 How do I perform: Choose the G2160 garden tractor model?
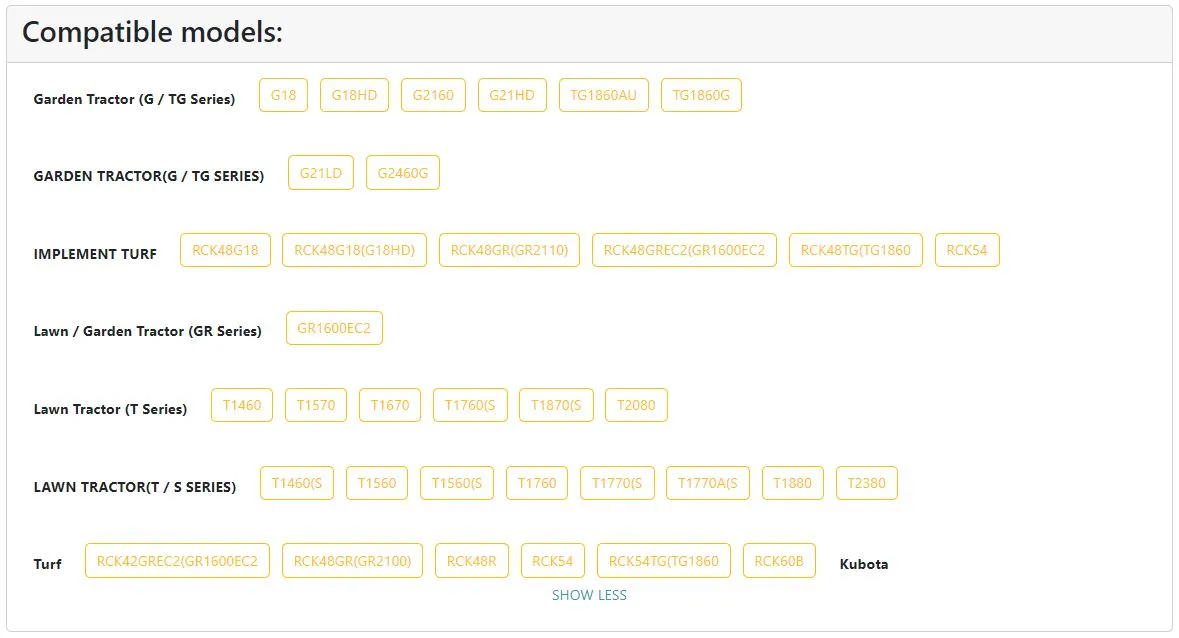coord(433,95)
